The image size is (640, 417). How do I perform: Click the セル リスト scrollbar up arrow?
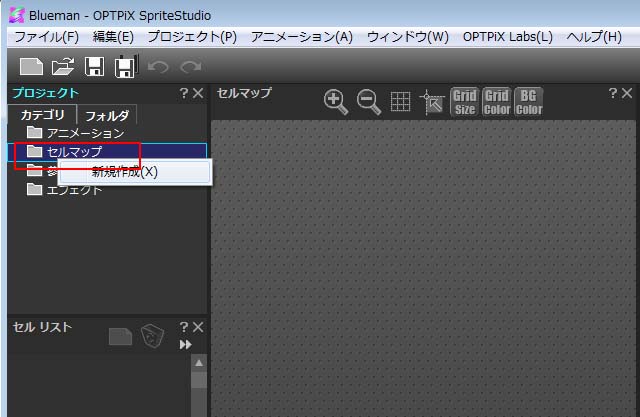tap(199, 363)
